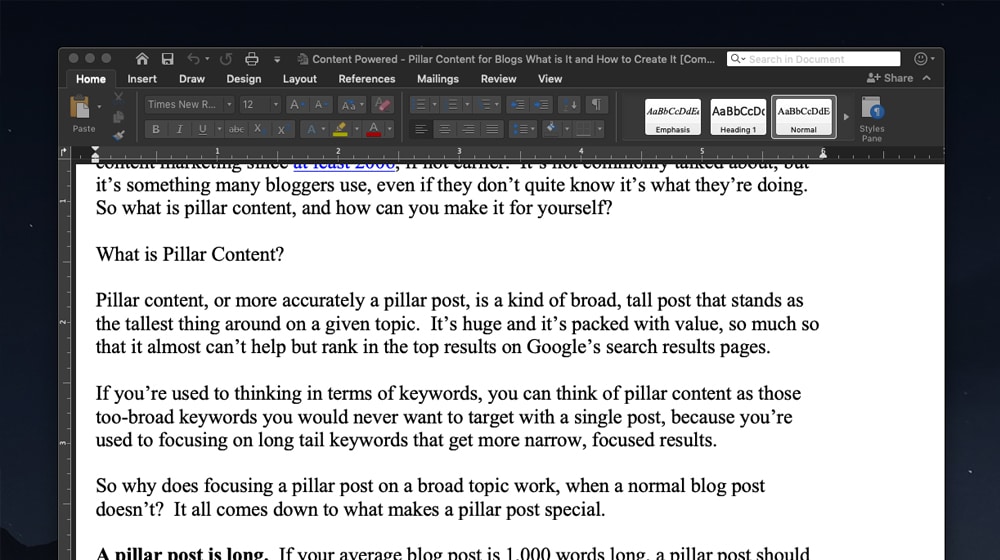Expand the styles gallery arrow

(846, 117)
